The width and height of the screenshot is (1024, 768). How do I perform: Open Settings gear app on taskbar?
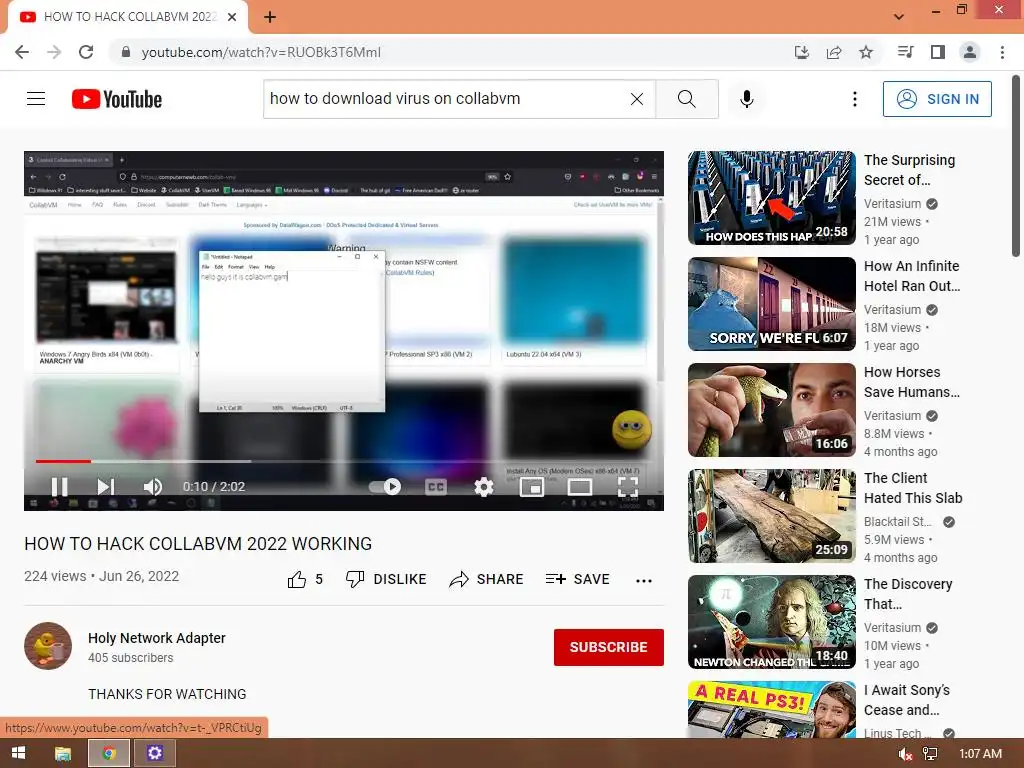click(x=155, y=753)
